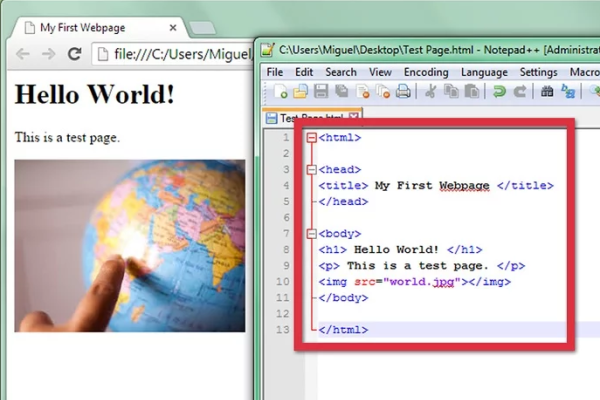Click the closing </body> tag on line 11
600x400 pixels.
click(343, 298)
